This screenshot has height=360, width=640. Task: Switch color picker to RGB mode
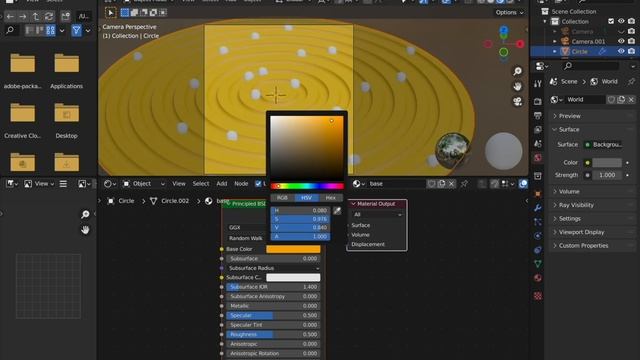tap(282, 198)
